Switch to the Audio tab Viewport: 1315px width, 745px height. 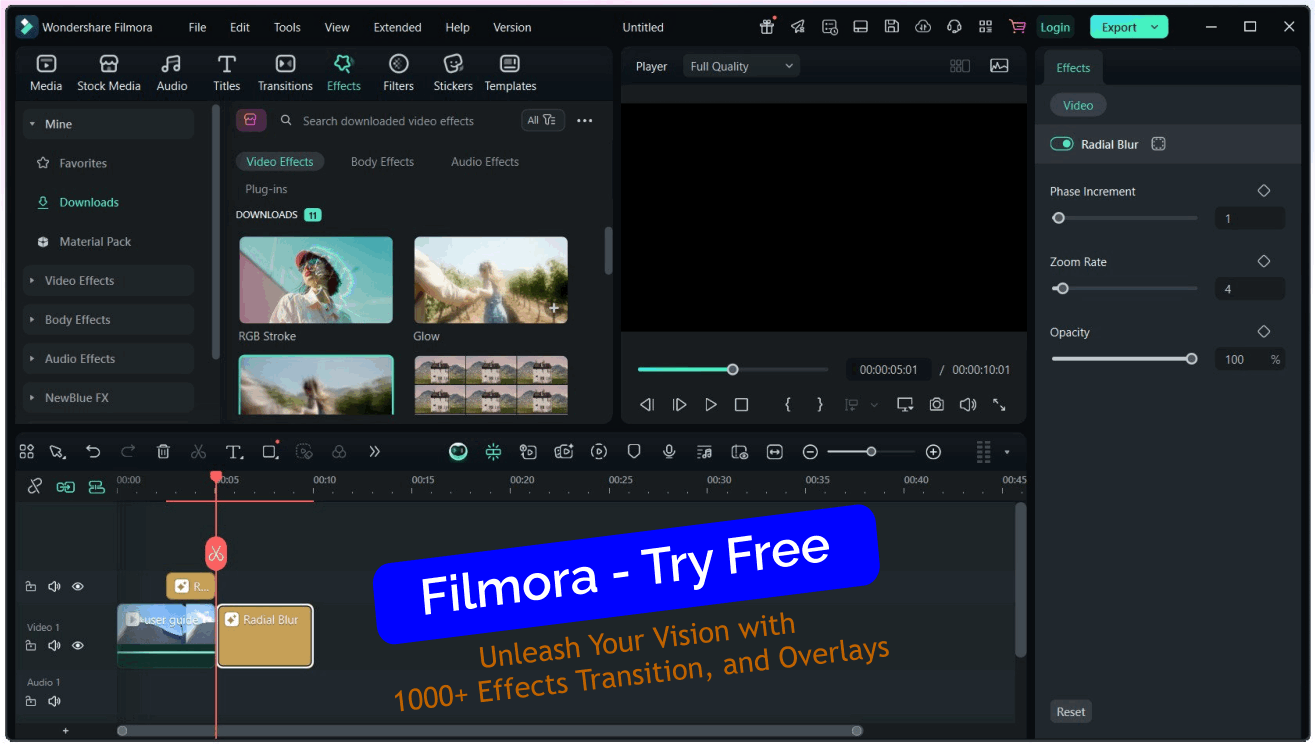click(172, 73)
